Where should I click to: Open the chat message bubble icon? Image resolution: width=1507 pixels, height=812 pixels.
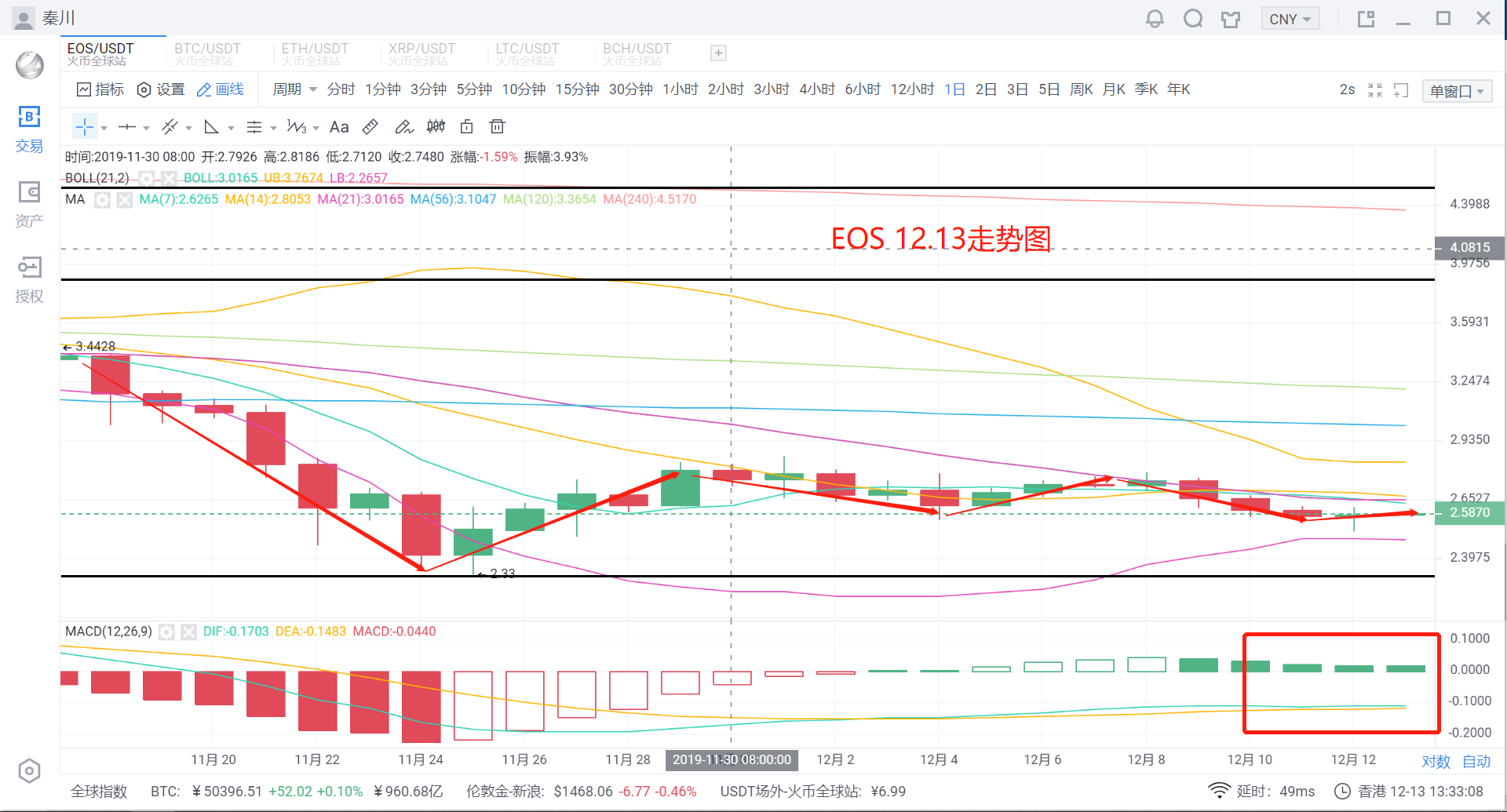point(1193,19)
